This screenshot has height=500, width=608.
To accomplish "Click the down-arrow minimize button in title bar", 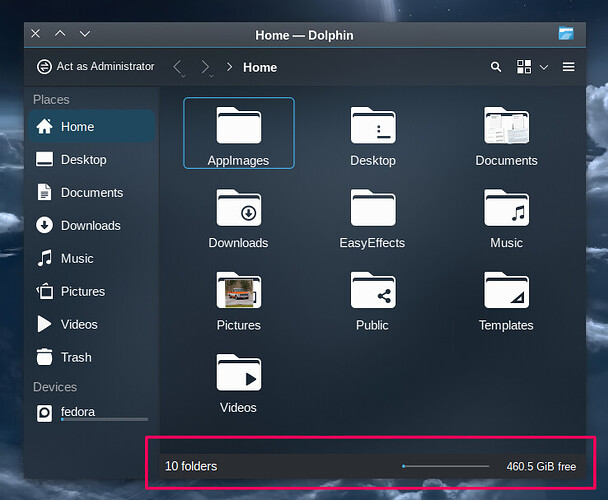I will tap(85, 34).
